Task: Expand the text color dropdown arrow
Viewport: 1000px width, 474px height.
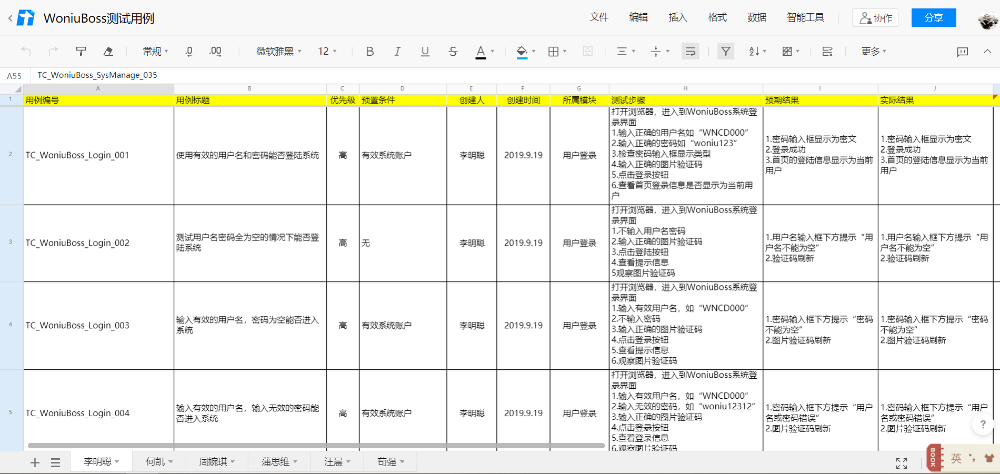Action: pos(494,52)
